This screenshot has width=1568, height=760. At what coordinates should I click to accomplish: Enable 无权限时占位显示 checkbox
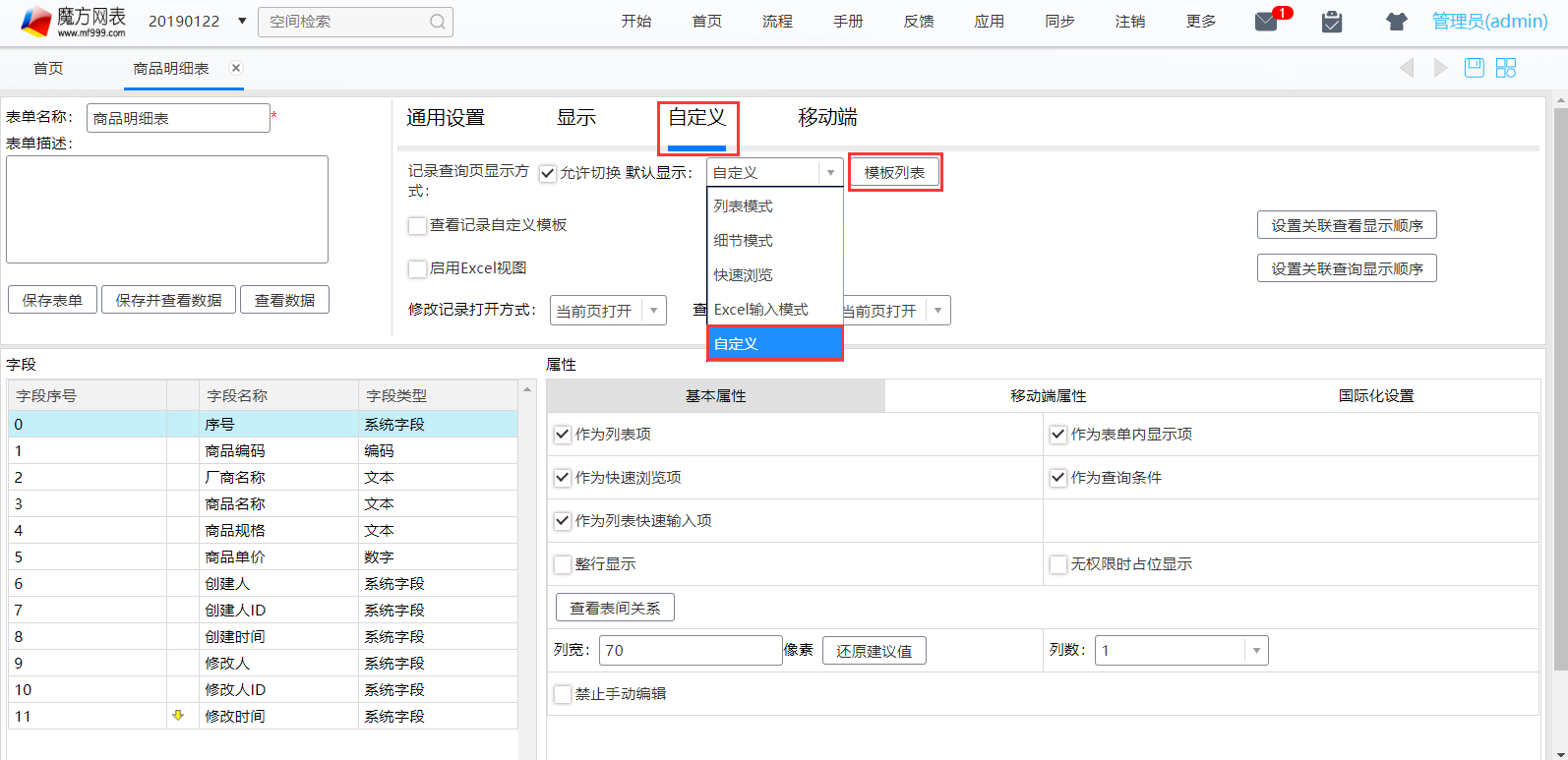[1058, 564]
